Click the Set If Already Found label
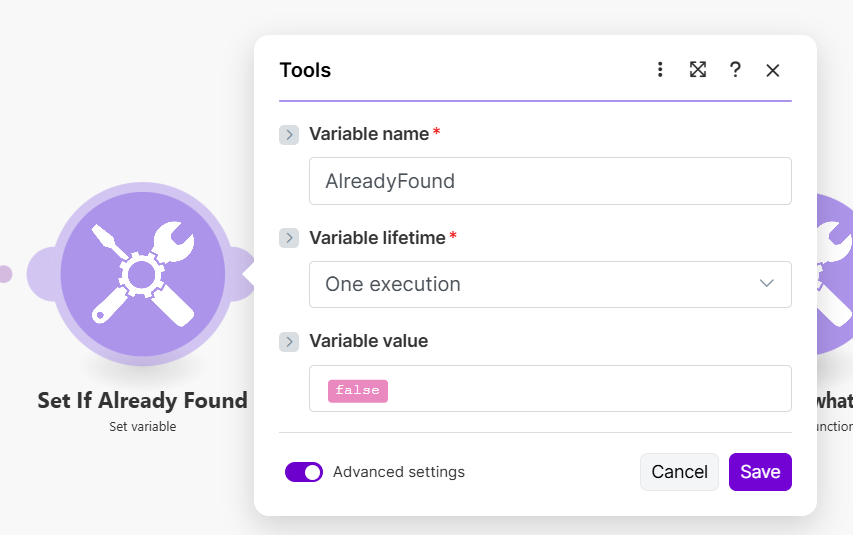The width and height of the screenshot is (853, 535). (x=142, y=401)
